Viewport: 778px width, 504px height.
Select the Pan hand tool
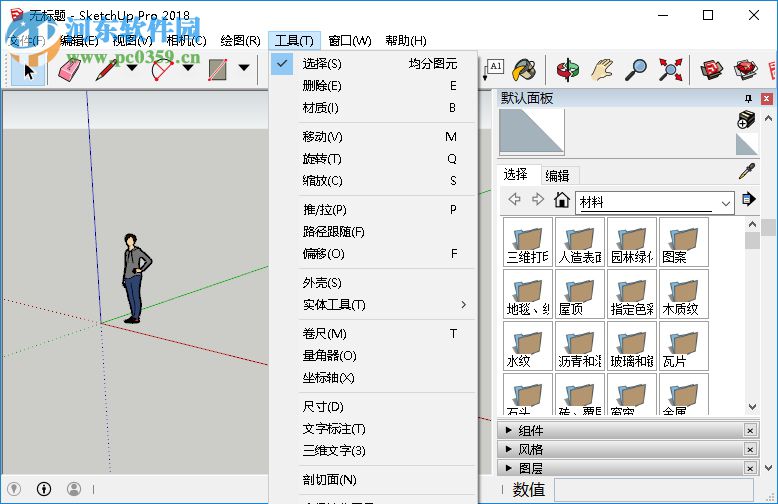coord(602,70)
